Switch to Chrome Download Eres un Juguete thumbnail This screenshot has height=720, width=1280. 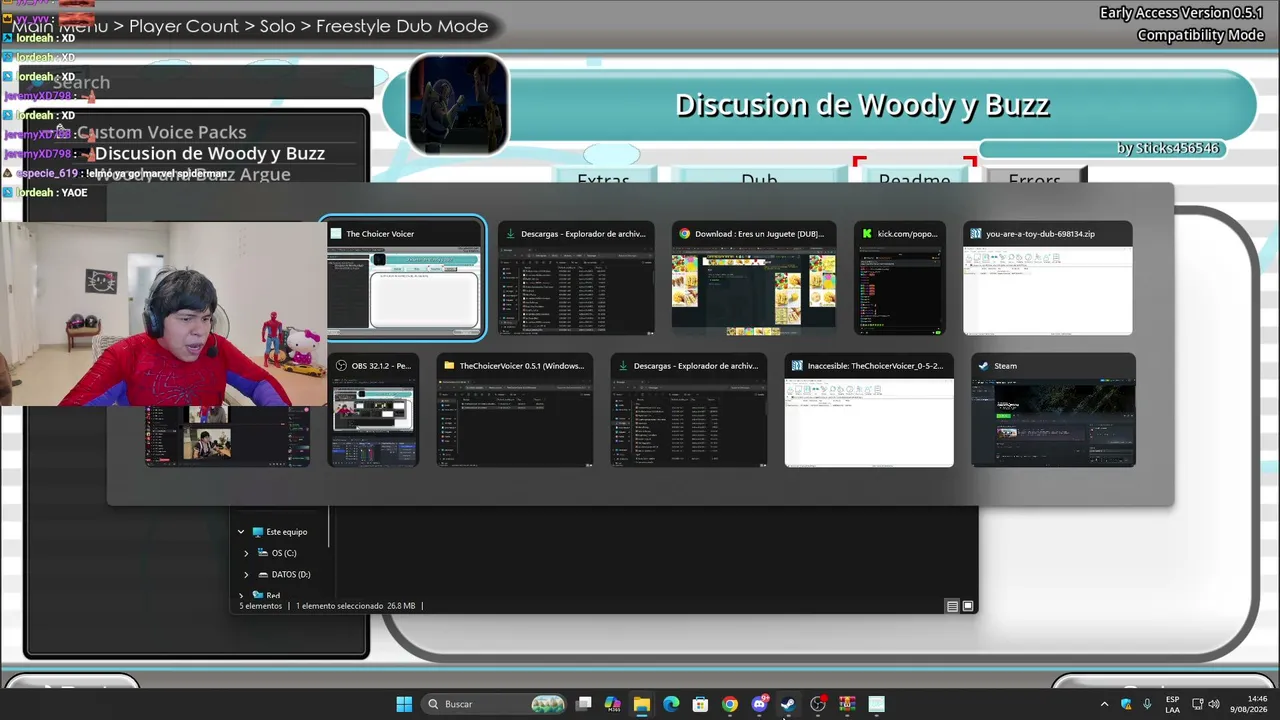coord(753,278)
